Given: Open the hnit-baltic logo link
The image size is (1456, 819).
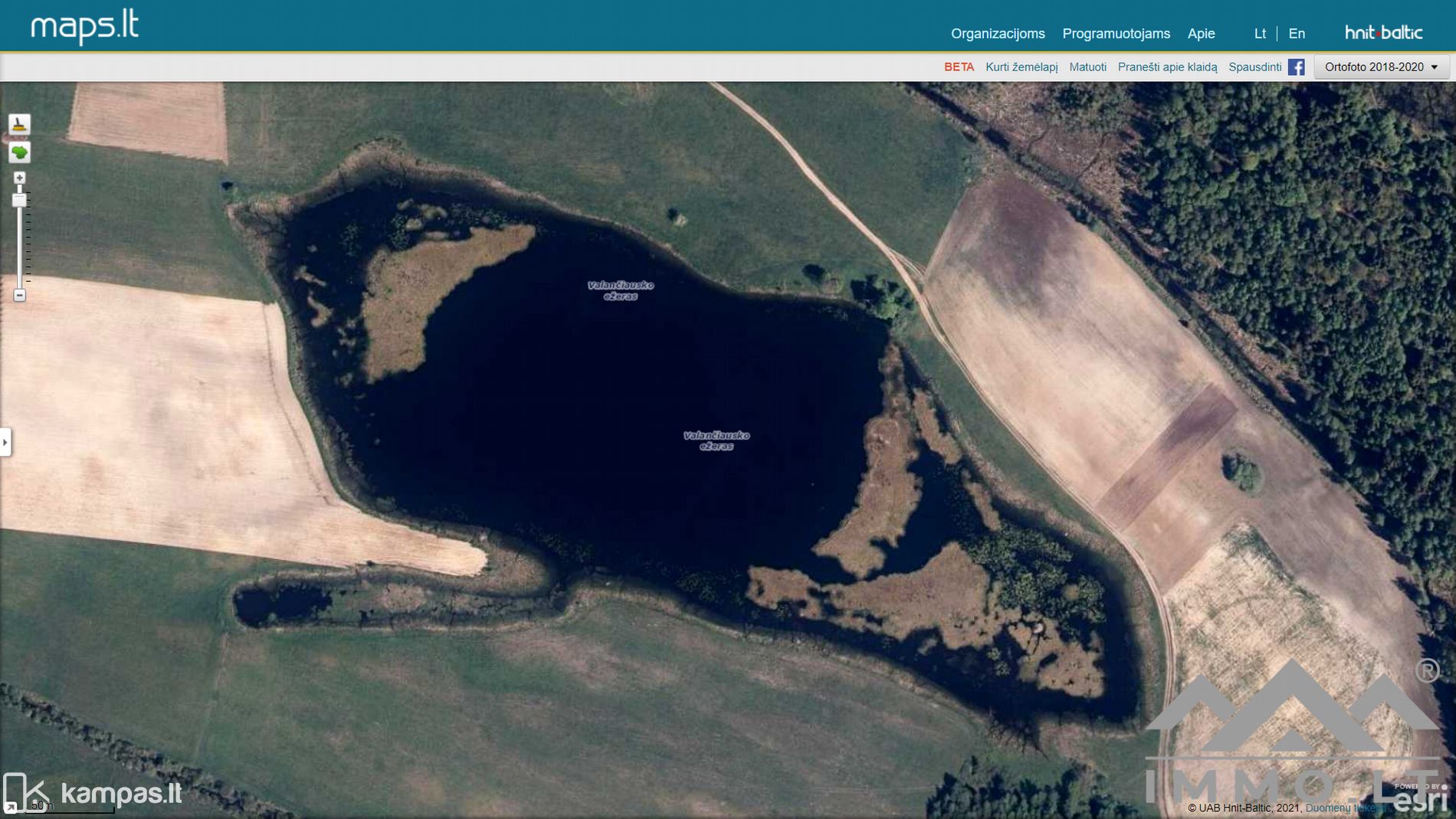Looking at the screenshot, I should [1383, 32].
